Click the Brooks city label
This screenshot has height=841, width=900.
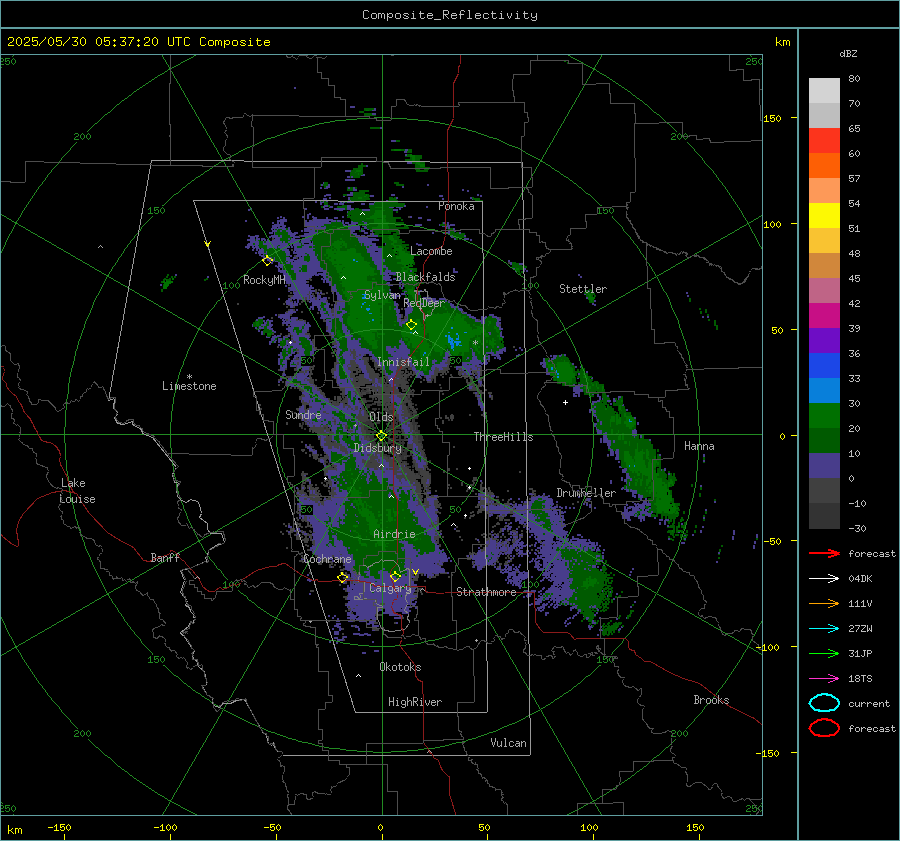711,700
